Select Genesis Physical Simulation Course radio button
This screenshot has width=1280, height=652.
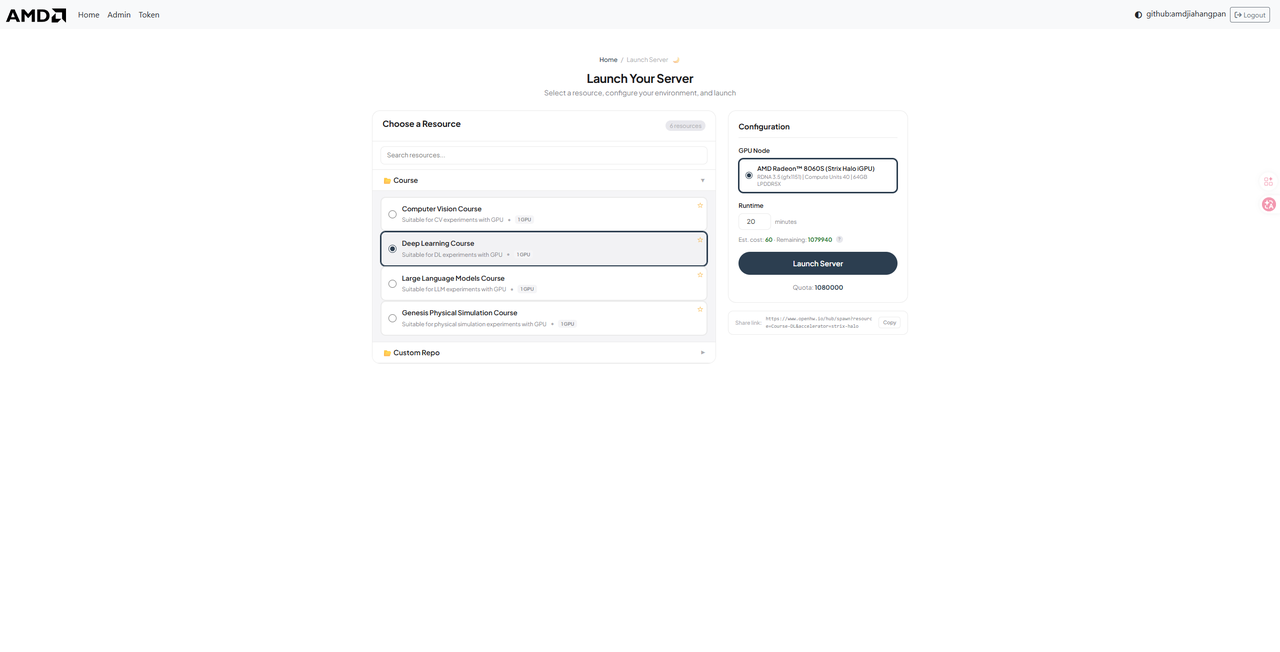[x=392, y=319]
